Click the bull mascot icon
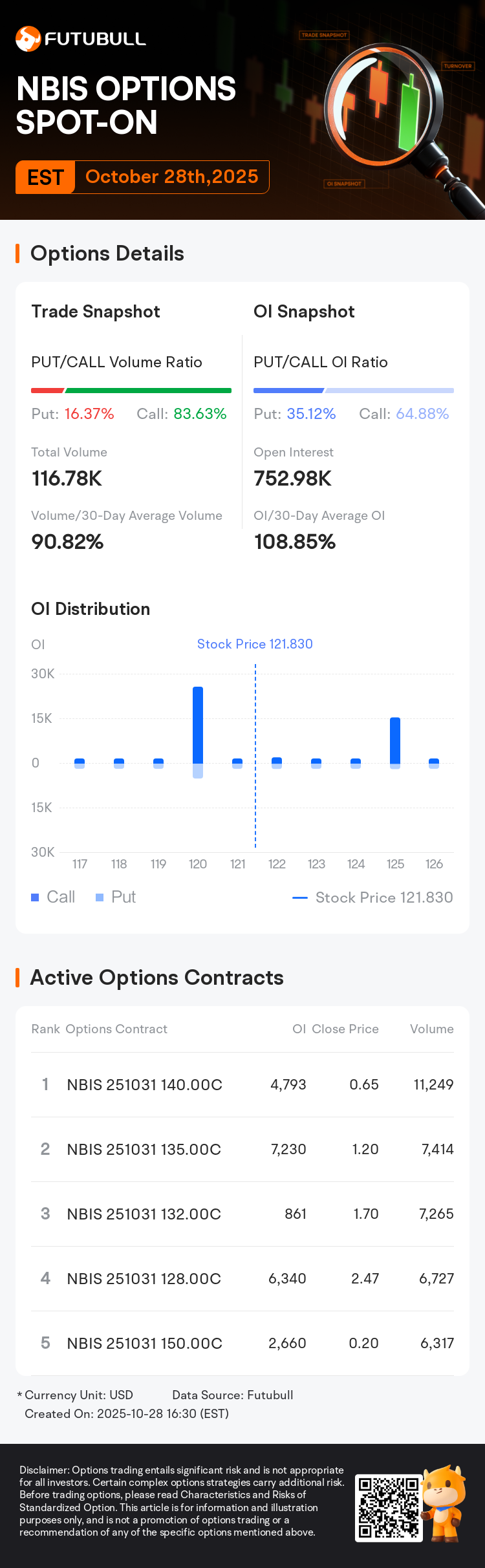Image resolution: width=485 pixels, height=1568 pixels. (x=444, y=1502)
